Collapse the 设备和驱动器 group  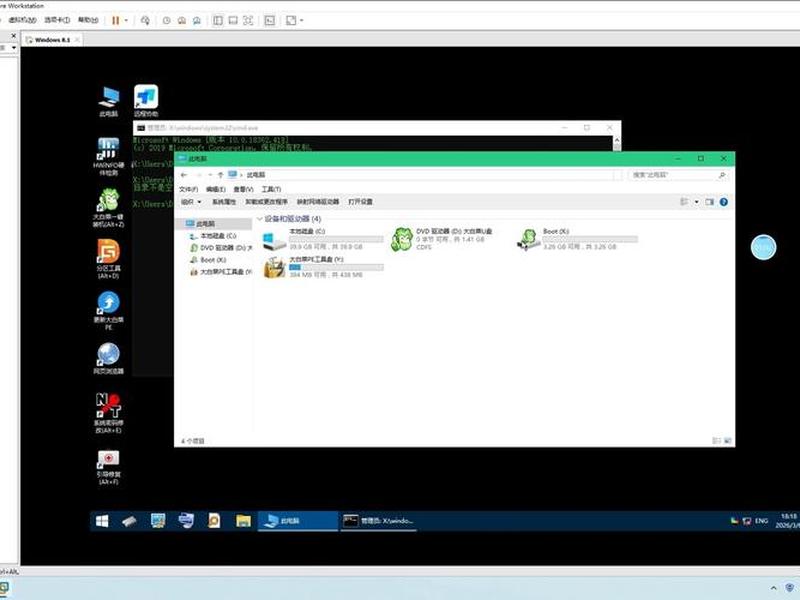click(260, 219)
